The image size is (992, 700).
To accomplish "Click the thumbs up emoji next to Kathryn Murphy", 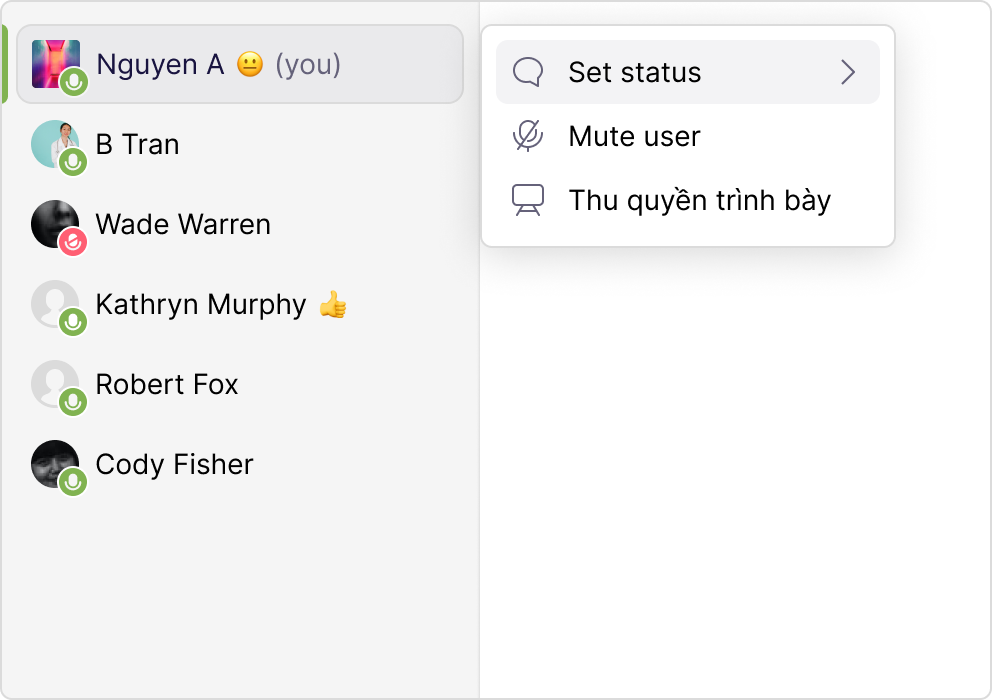I will [x=332, y=305].
